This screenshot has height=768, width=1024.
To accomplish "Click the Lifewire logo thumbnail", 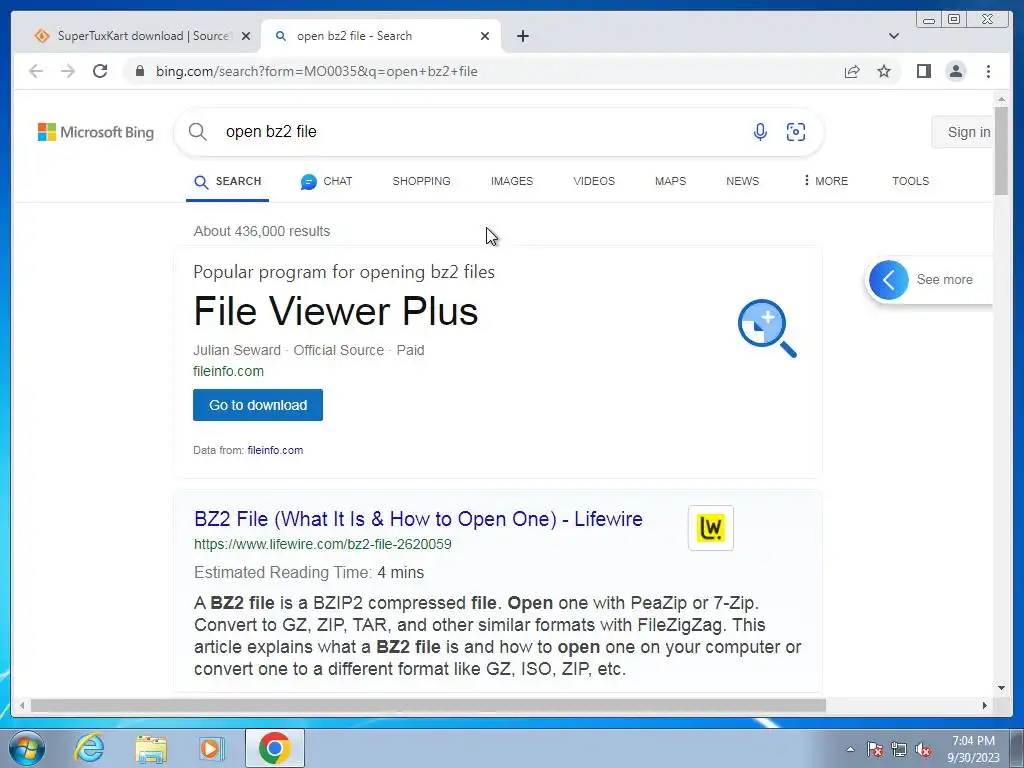I will point(711,528).
